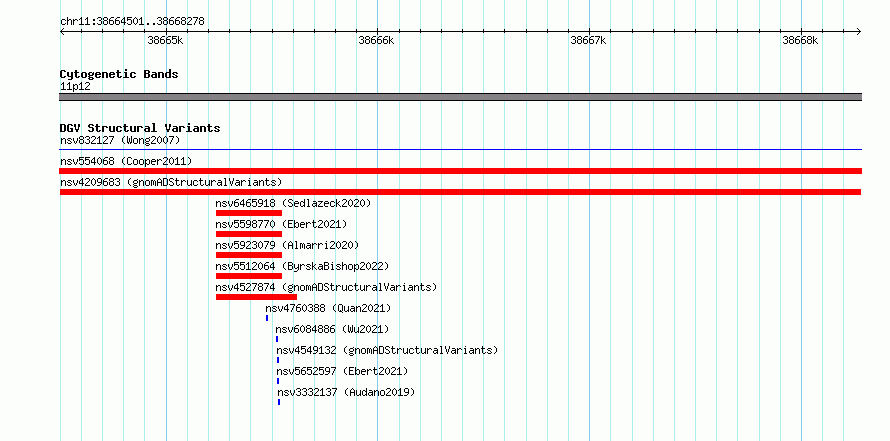Image resolution: width=890 pixels, height=441 pixels.
Task: Open nsv5598770 (Ebert2021) label
Action: tap(281, 224)
